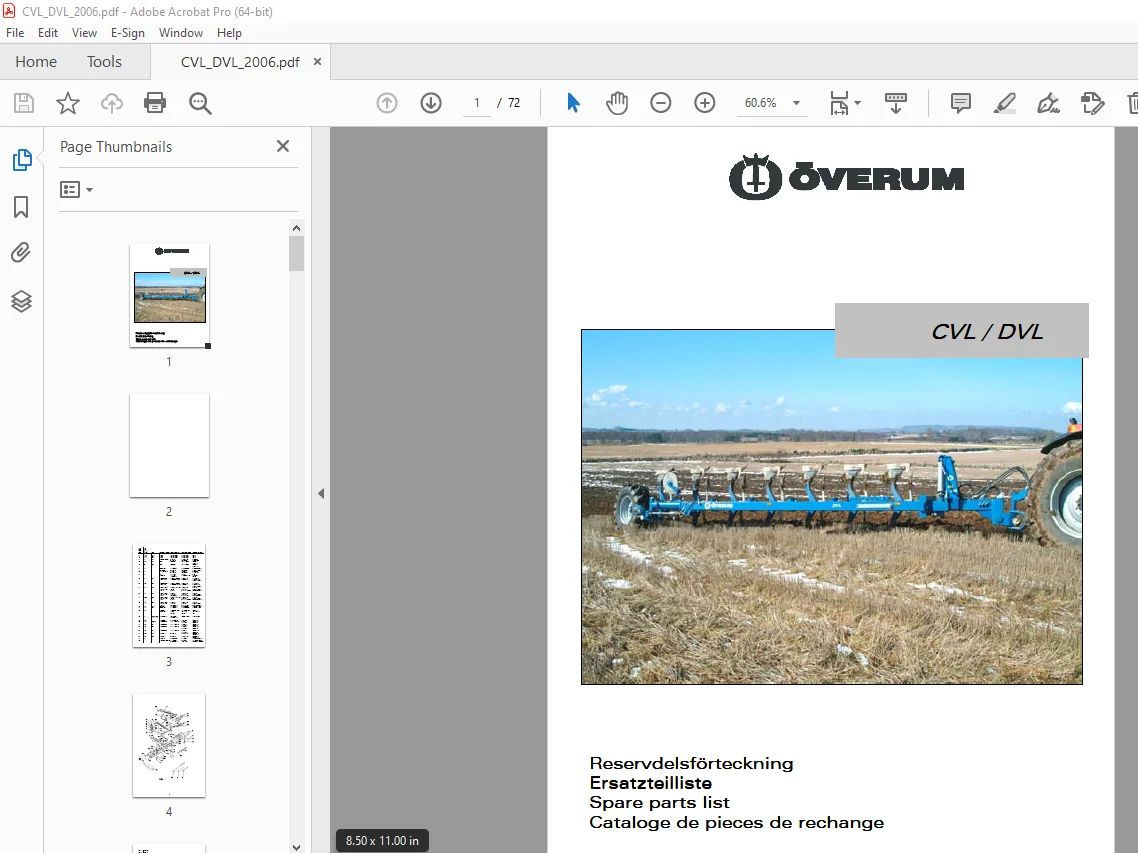Open the Edit menu
Viewport: 1138px width, 853px height.
pyautogui.click(x=48, y=33)
